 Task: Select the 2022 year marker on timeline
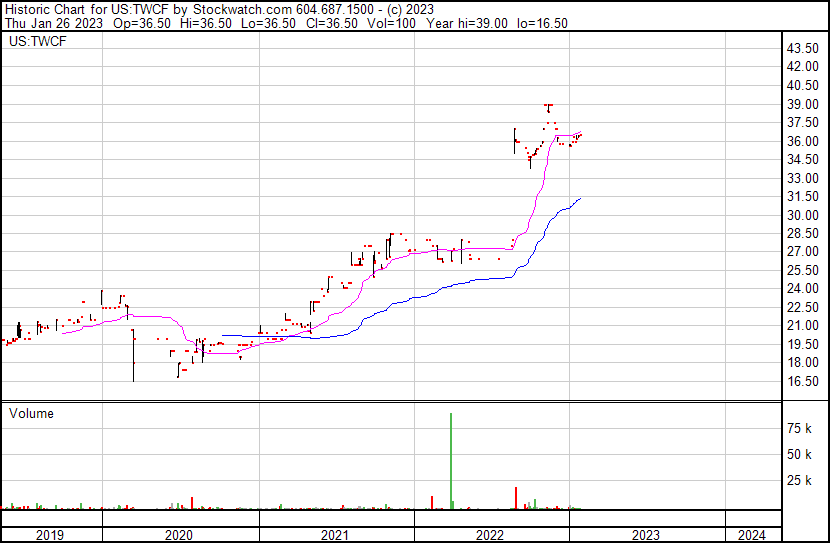(x=491, y=535)
